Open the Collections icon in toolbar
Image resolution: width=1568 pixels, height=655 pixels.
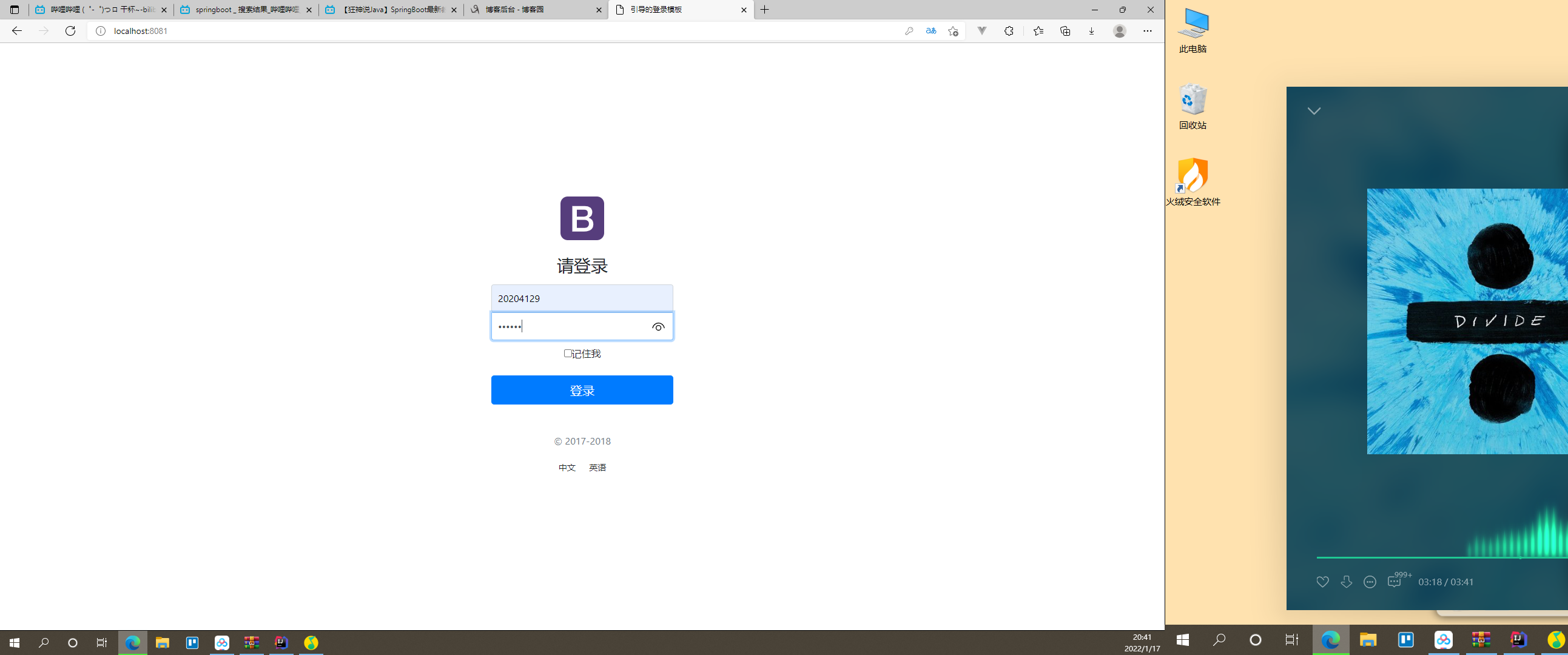[x=1065, y=31]
